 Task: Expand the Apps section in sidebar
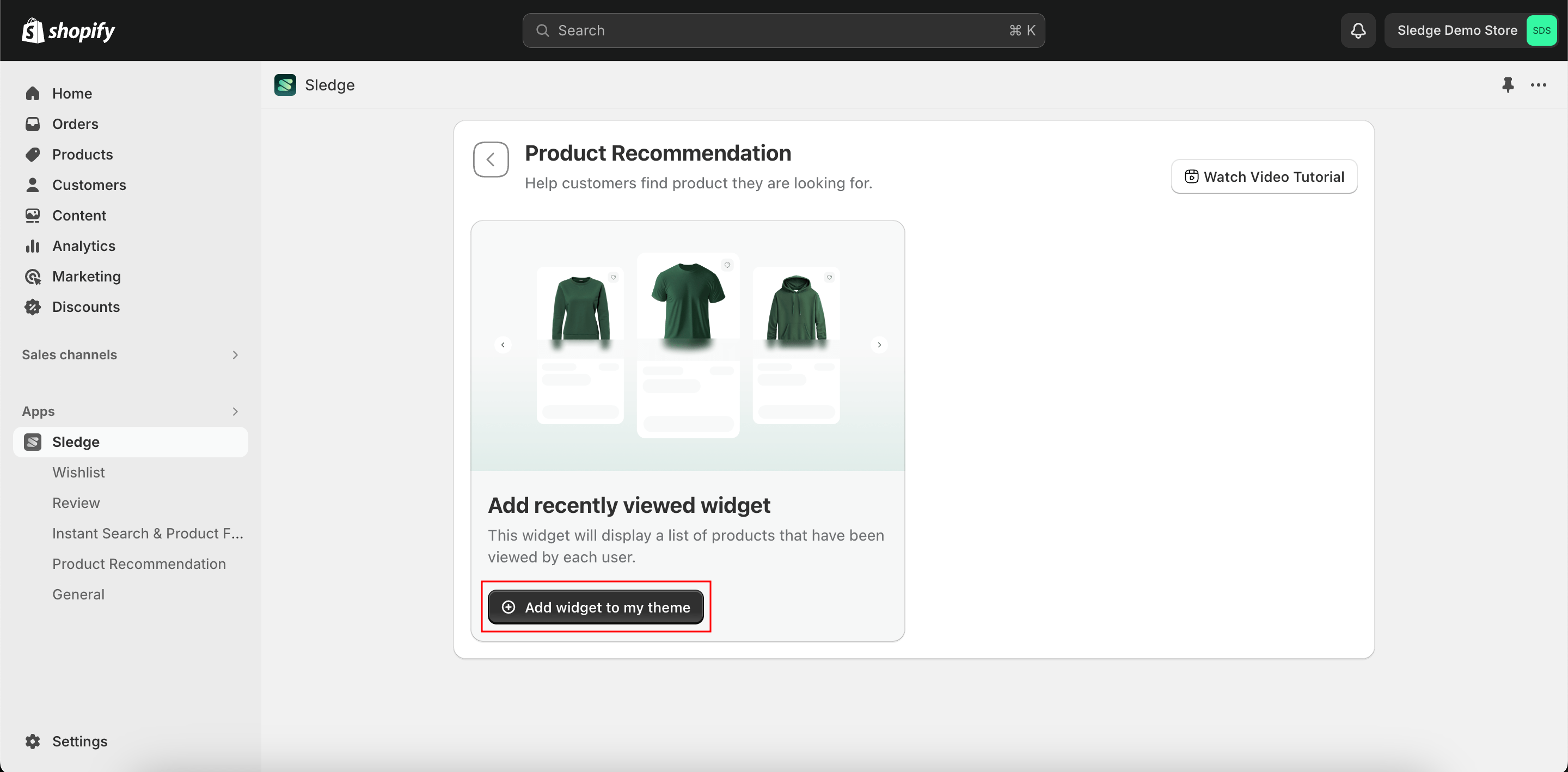point(234,411)
